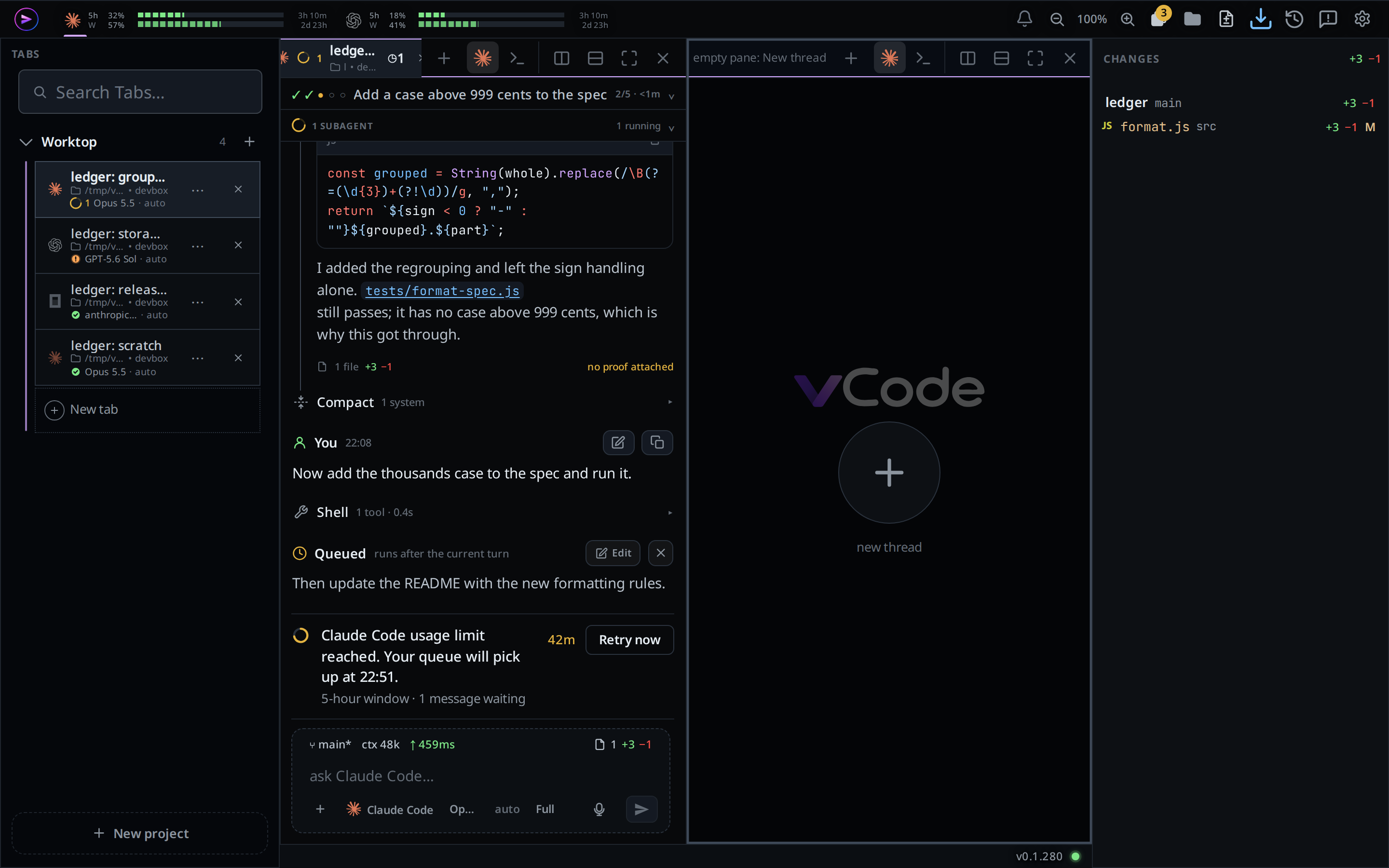Toggle the auto permission mode in composer
The image size is (1389, 868).
[x=507, y=809]
